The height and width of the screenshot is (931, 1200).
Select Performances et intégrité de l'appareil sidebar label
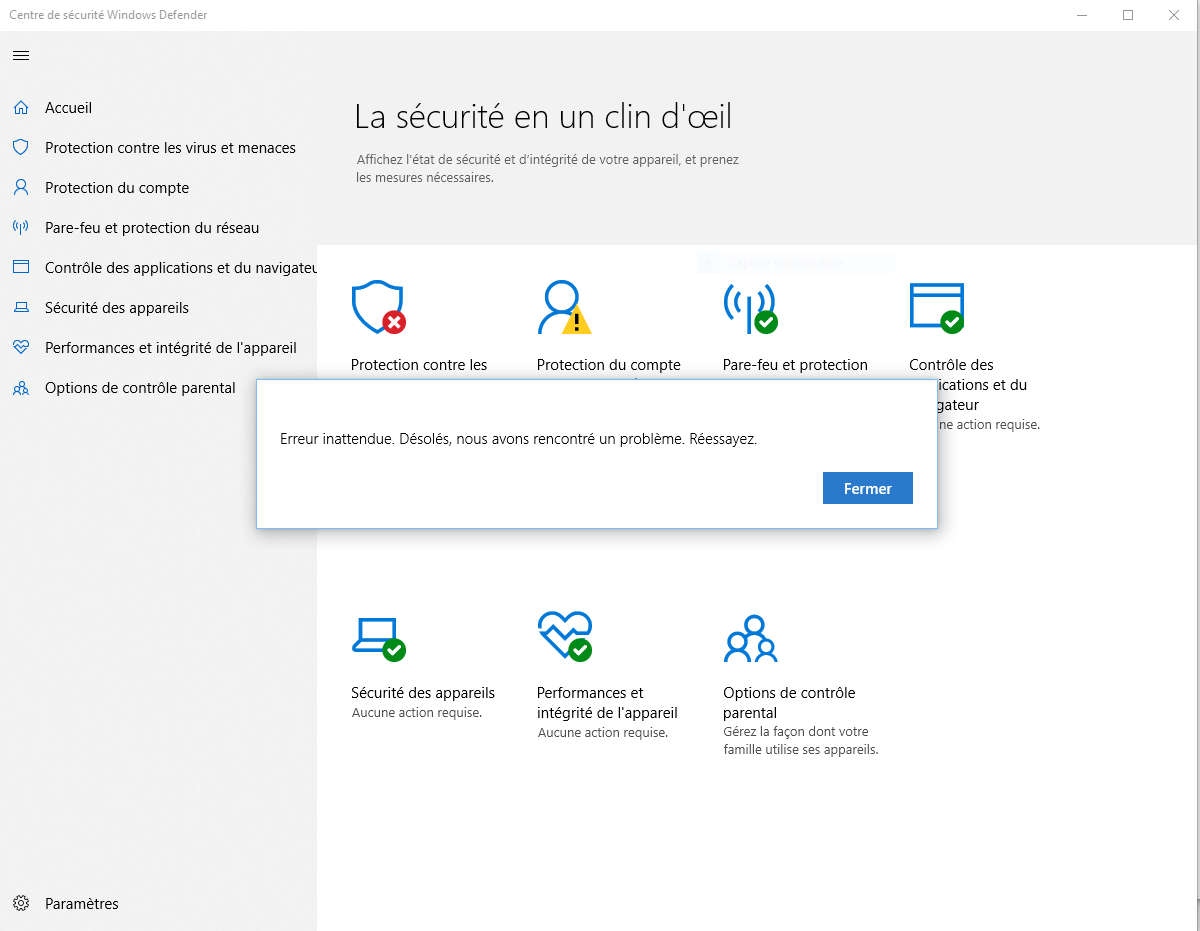tap(171, 348)
